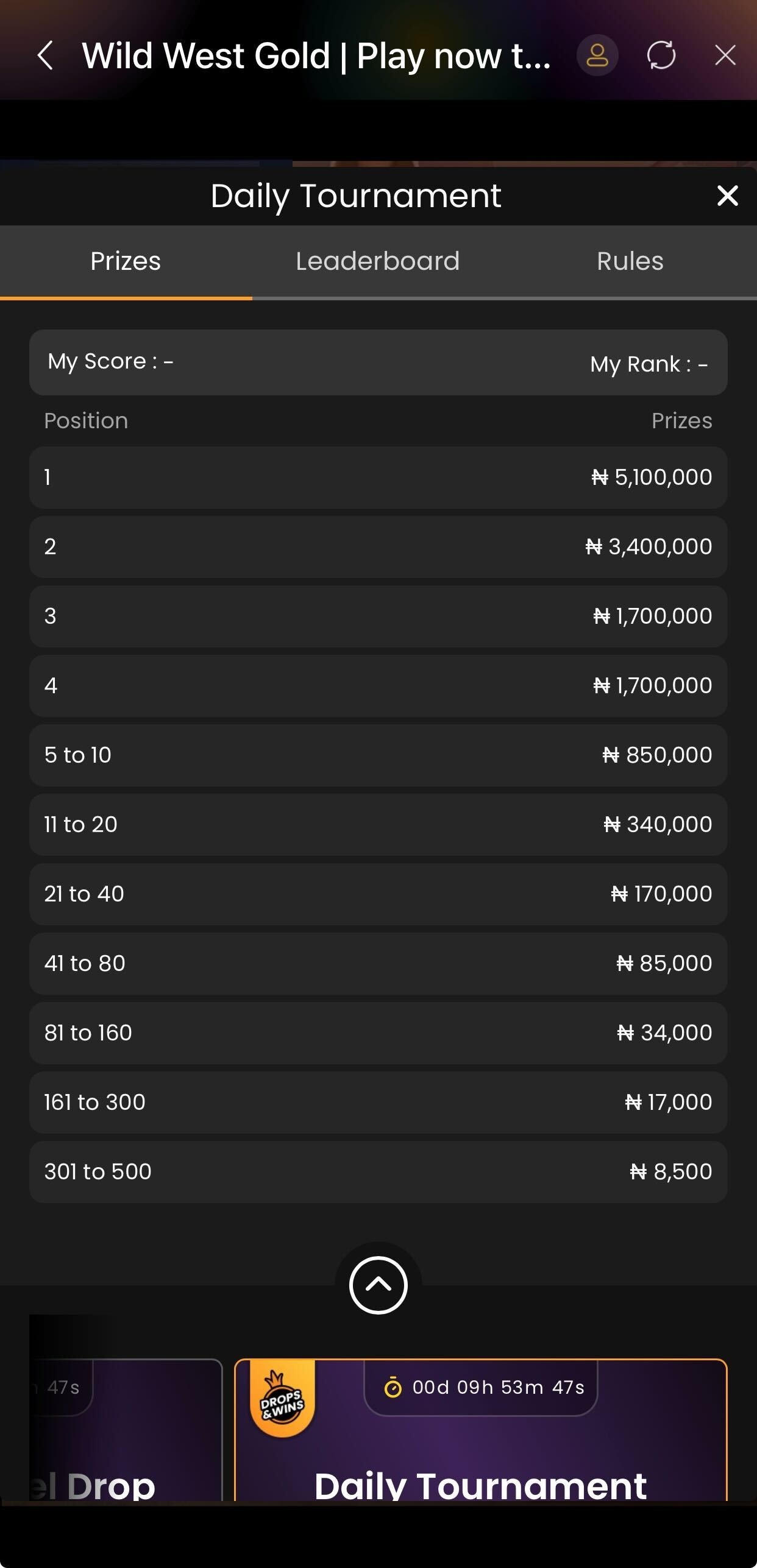Open the user profile icon
Viewport: 757px width, 1568px height.
597,55
